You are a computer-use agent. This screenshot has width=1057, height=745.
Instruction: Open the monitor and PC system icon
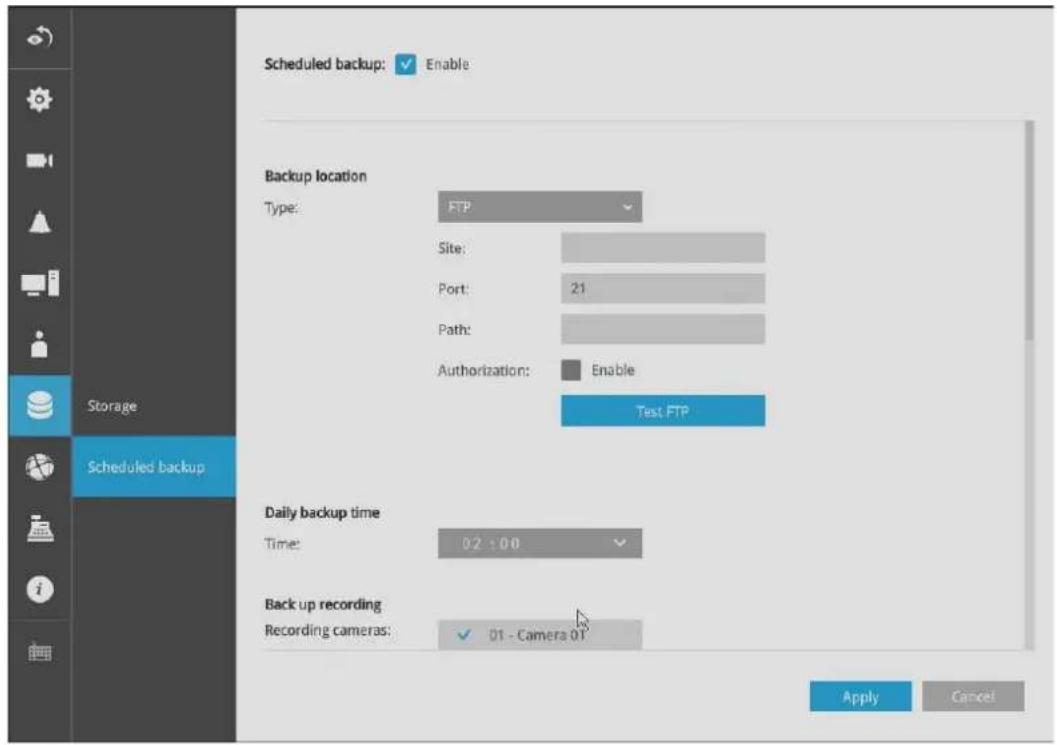(40, 283)
